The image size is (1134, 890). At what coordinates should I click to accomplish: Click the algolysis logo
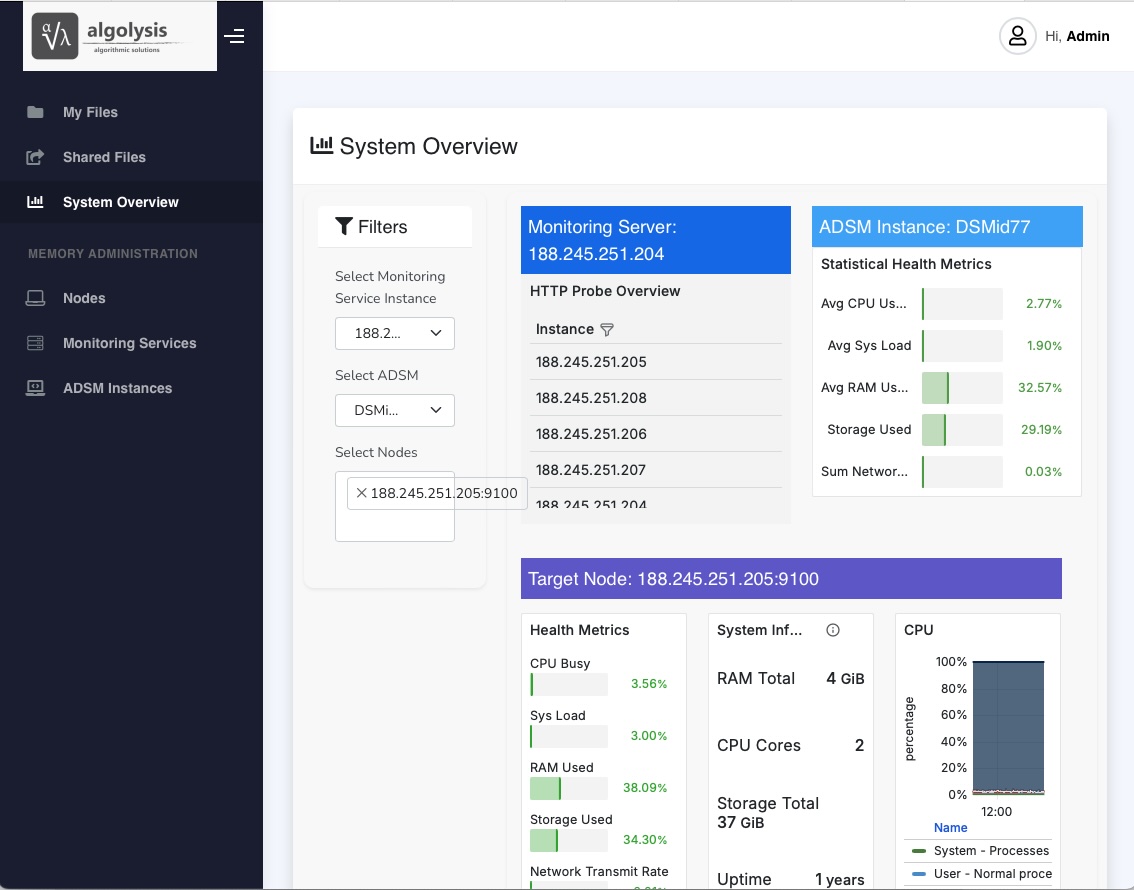[x=120, y=36]
